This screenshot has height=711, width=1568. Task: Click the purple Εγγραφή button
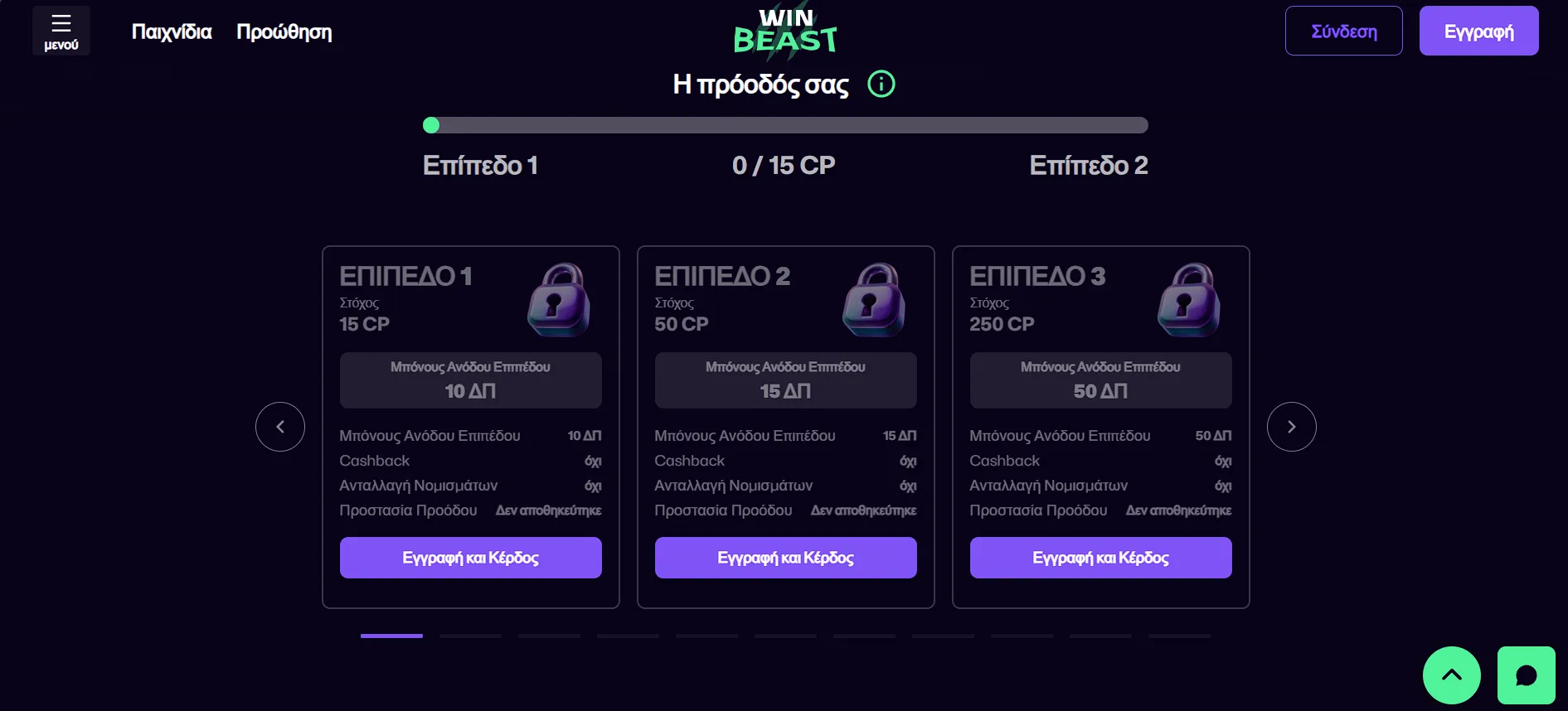coord(1478,30)
